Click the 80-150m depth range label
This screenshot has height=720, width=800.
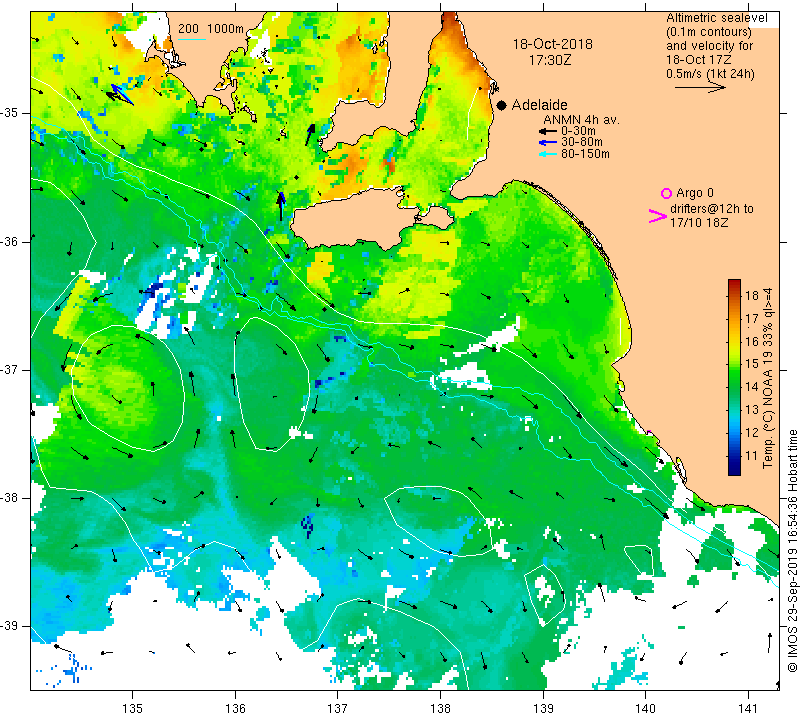tap(585, 154)
